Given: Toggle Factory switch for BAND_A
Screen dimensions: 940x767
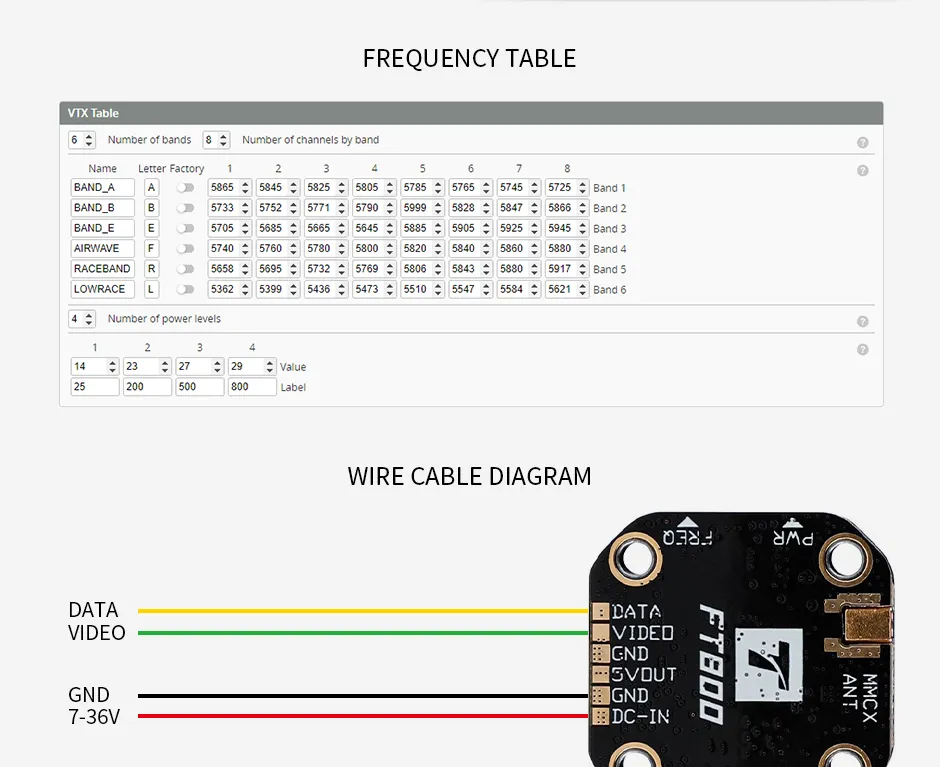Looking at the screenshot, I should (x=185, y=188).
